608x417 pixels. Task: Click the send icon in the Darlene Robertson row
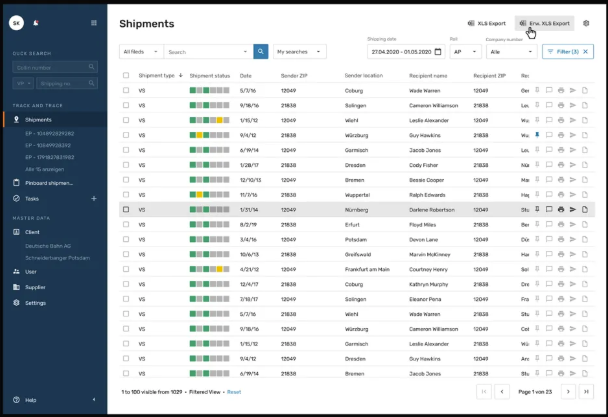pyautogui.click(x=573, y=209)
